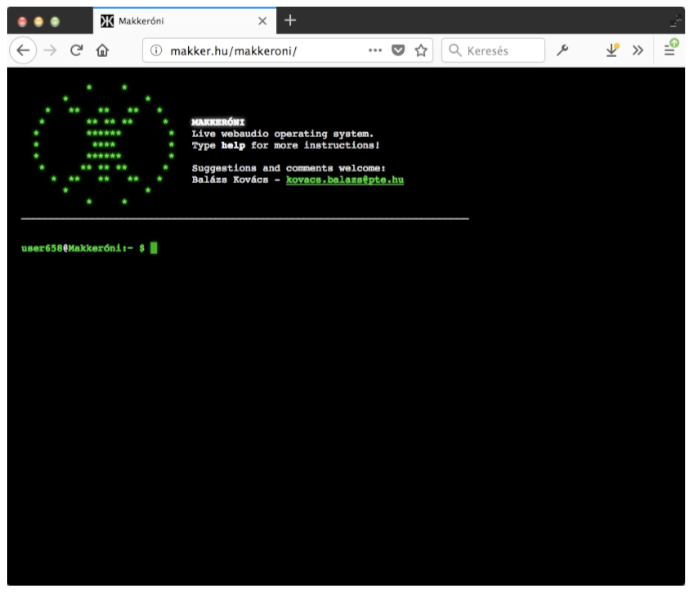Save page to Pocket
The width and height of the screenshot is (694, 592).
398,50
